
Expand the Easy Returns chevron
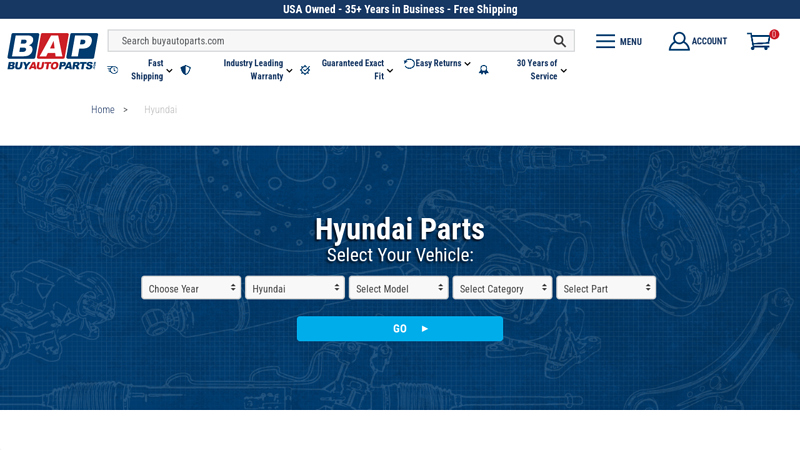(x=467, y=64)
